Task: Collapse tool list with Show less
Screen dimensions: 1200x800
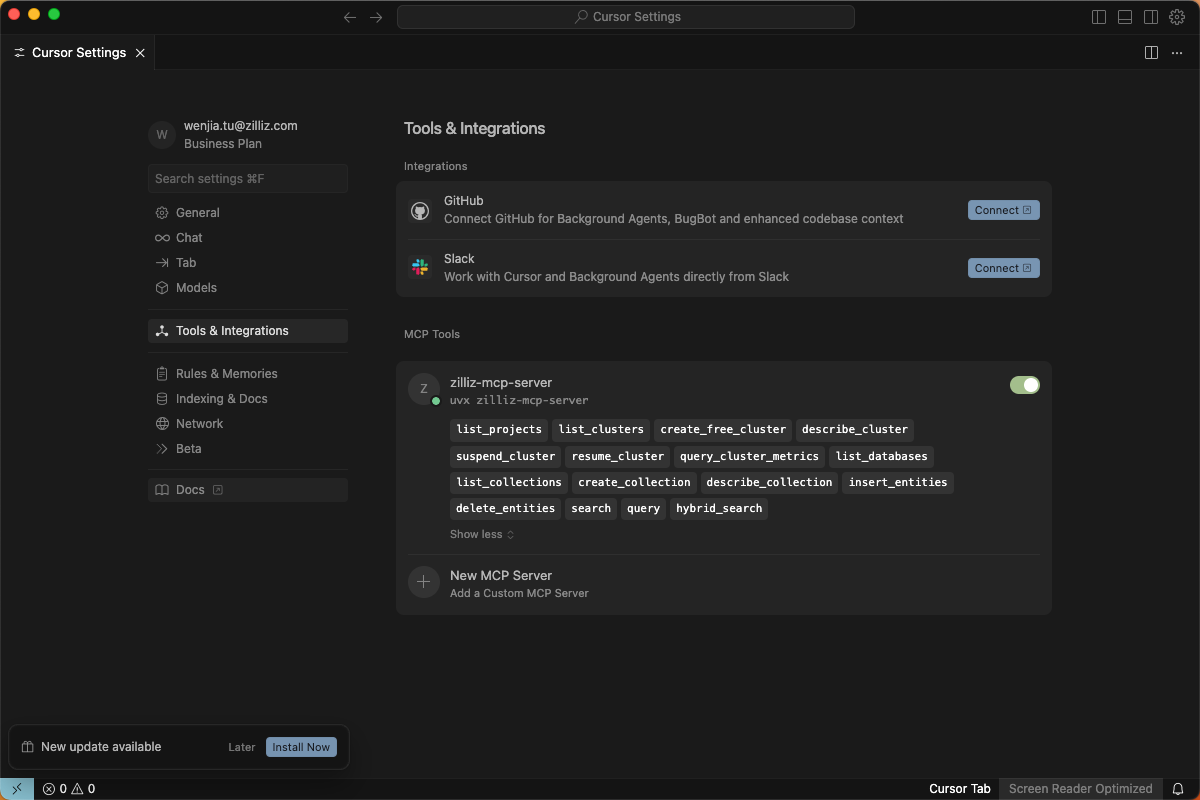Action: [481, 534]
